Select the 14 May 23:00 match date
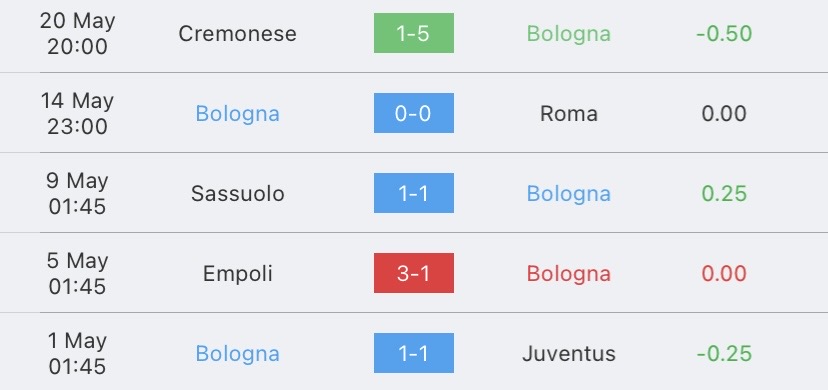The width and height of the screenshot is (828, 390). 77,113
